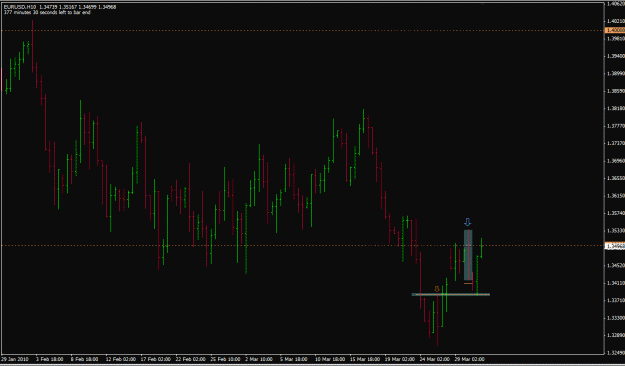Screen dimensions: 625x366
Task: Click the 1.32890 price scale label
Action: [x=615, y=335]
